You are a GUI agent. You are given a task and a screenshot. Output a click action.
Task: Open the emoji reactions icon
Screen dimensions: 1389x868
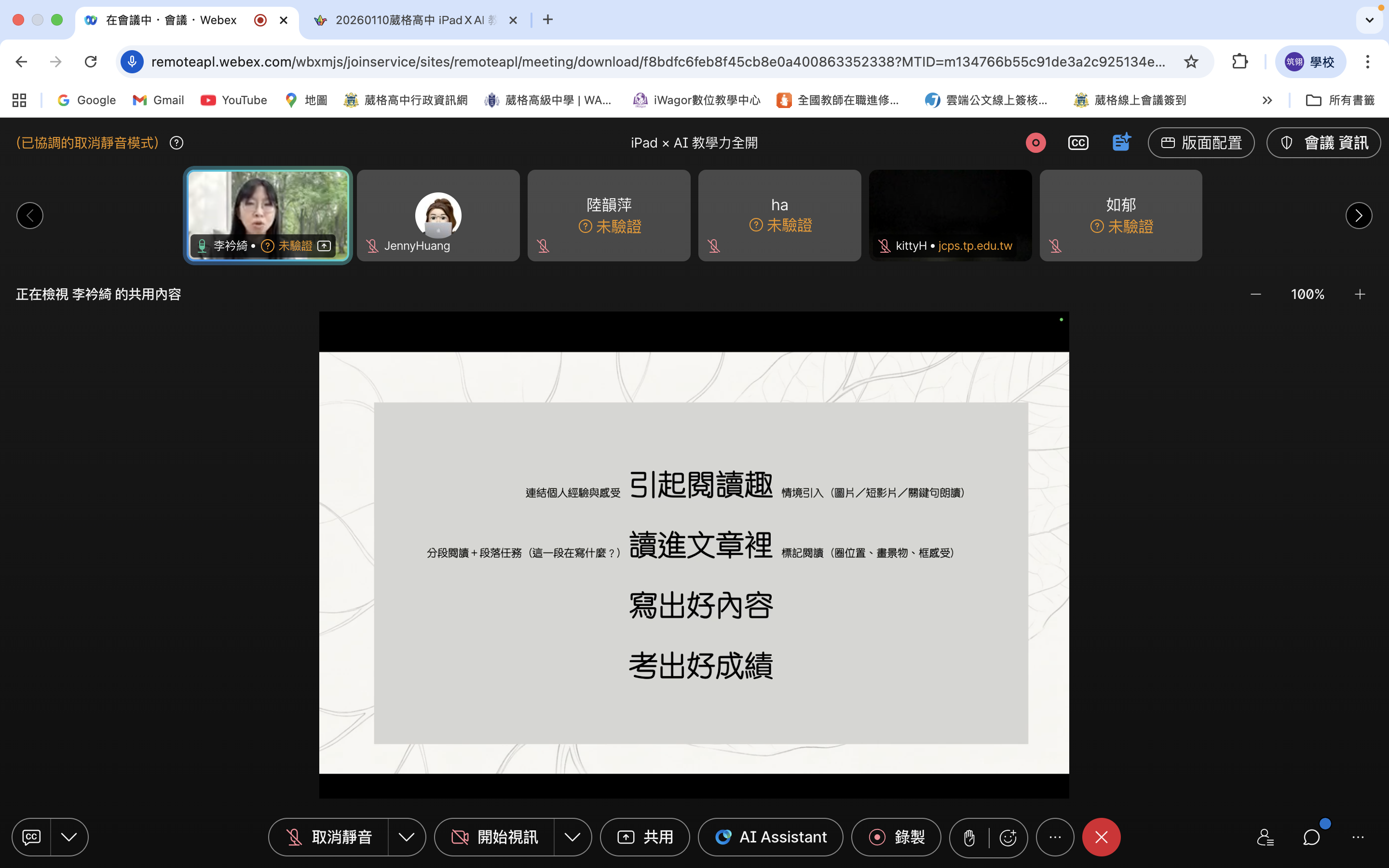click(1008, 838)
